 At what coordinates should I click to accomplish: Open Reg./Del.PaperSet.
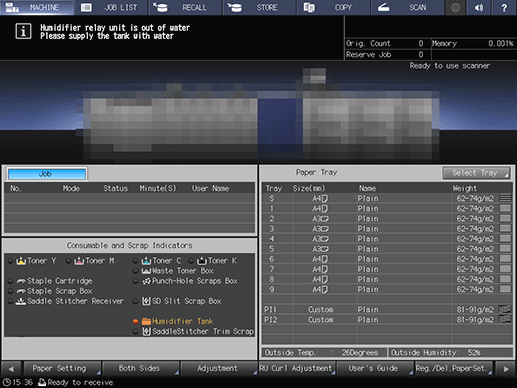click(454, 368)
